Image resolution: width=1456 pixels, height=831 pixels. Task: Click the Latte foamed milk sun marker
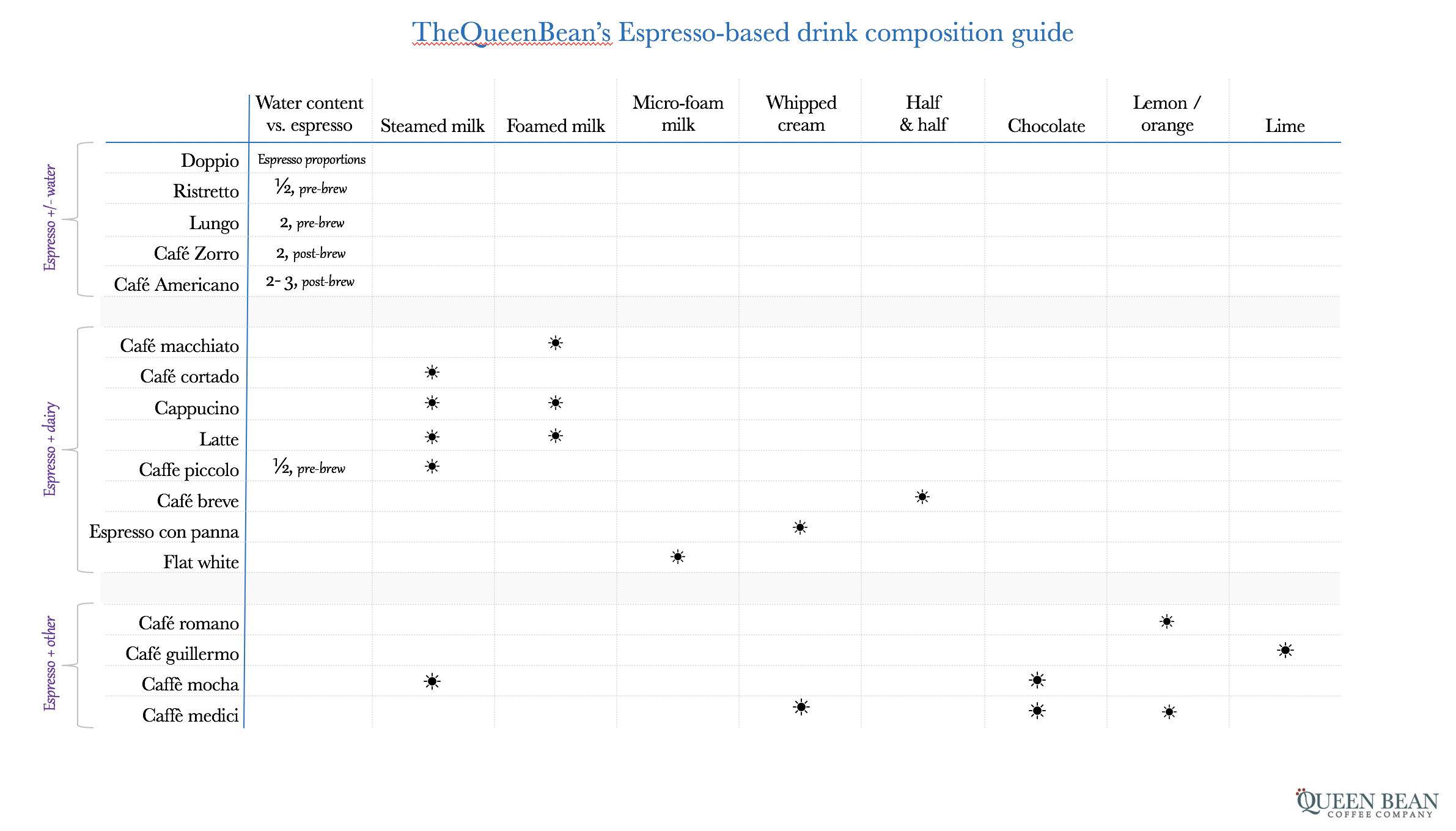click(555, 436)
